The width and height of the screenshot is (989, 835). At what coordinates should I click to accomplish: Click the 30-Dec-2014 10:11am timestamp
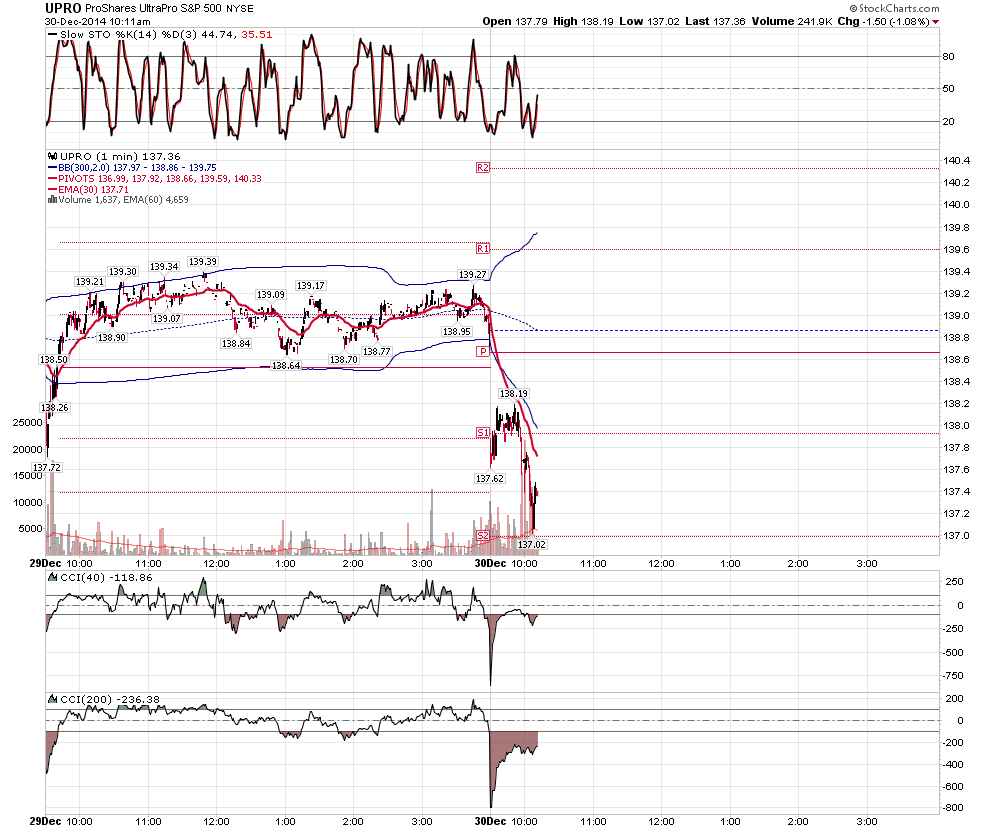(98, 21)
